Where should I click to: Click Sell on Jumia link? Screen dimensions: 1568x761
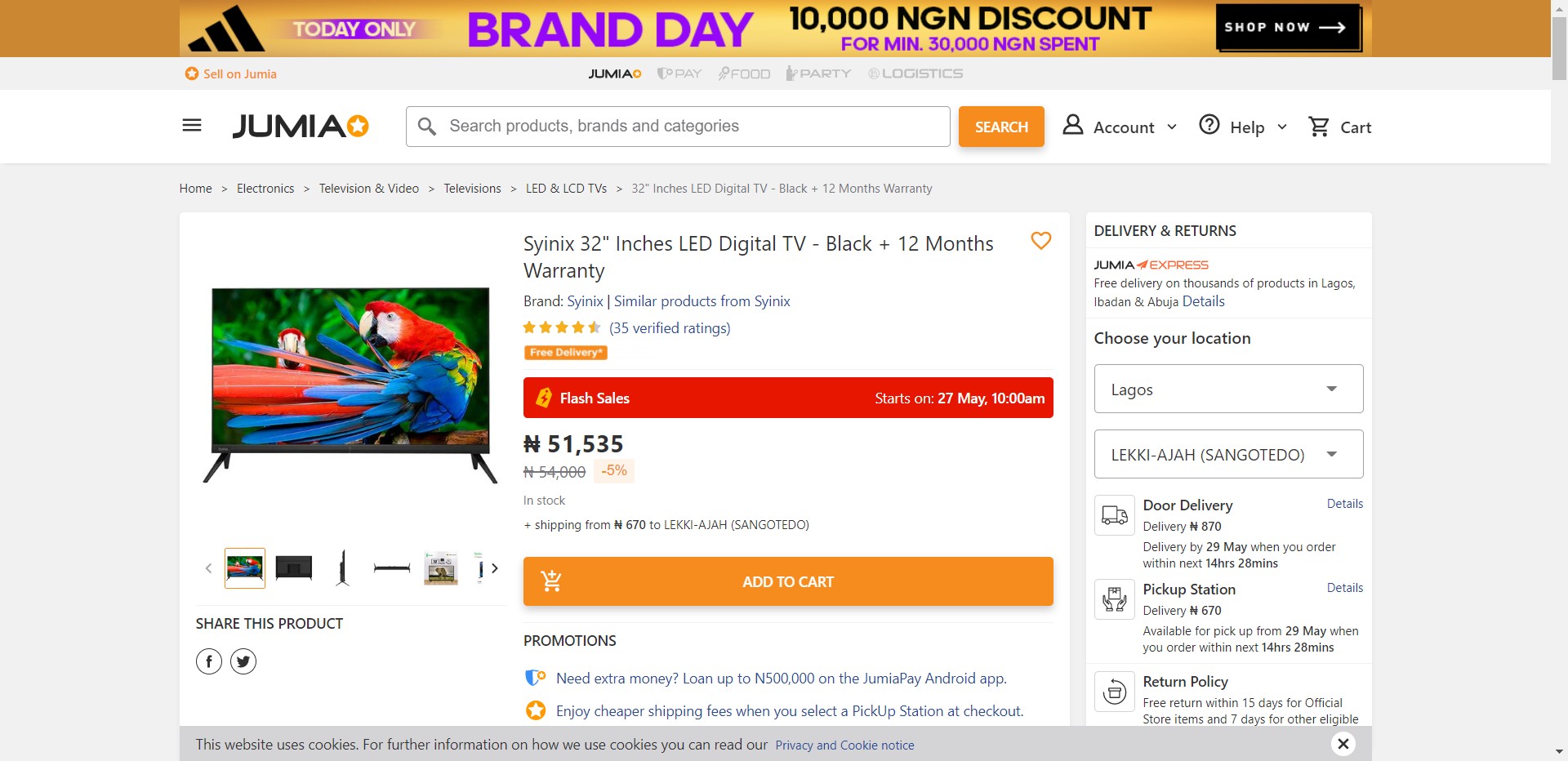click(239, 73)
